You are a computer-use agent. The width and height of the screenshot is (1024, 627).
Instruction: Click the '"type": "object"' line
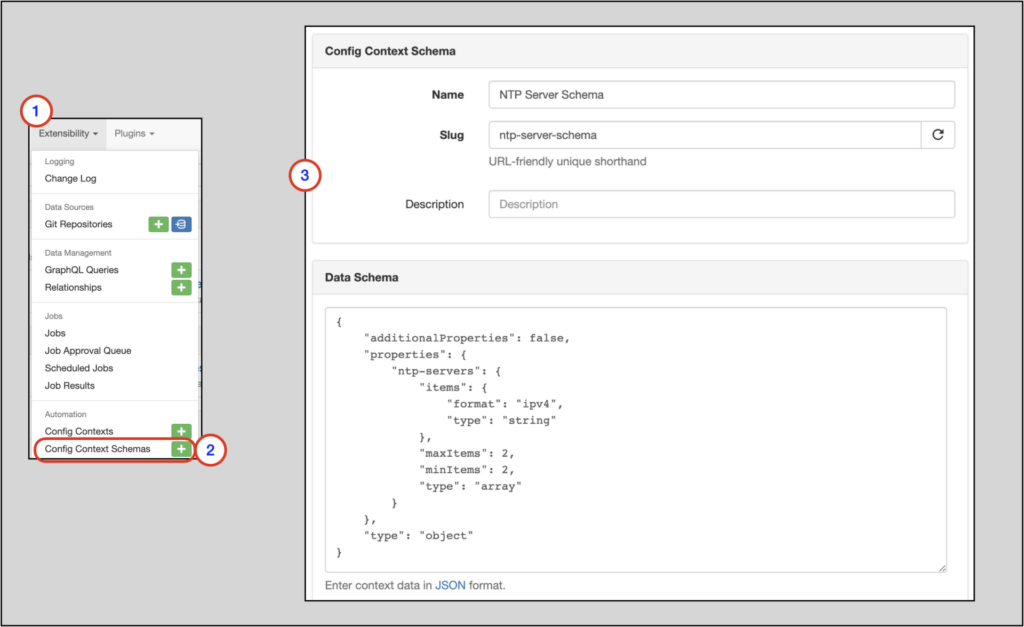click(x=418, y=536)
